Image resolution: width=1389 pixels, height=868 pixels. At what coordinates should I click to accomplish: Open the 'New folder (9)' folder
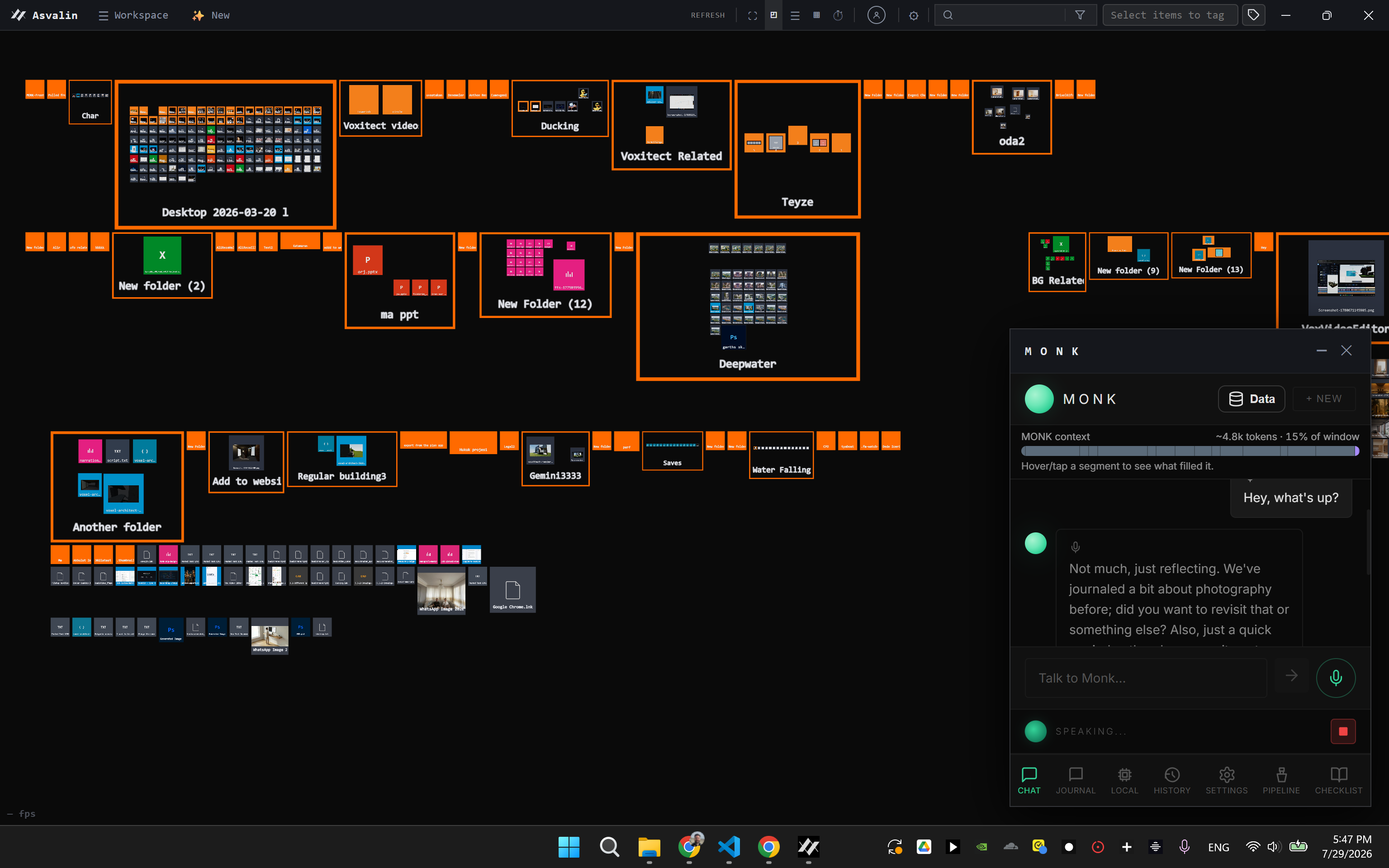(x=1128, y=256)
